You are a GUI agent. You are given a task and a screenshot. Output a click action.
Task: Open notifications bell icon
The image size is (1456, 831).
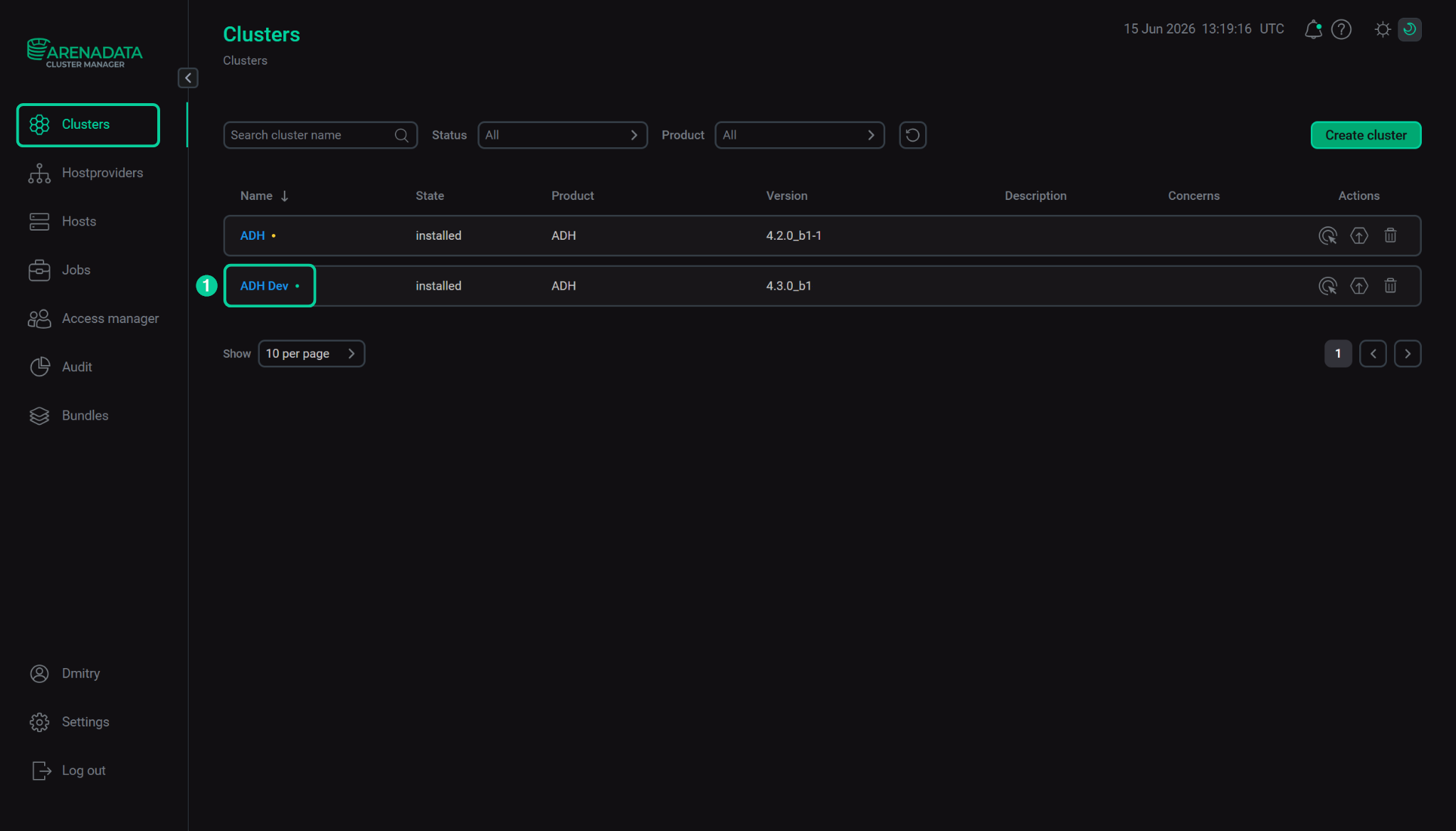click(x=1313, y=29)
